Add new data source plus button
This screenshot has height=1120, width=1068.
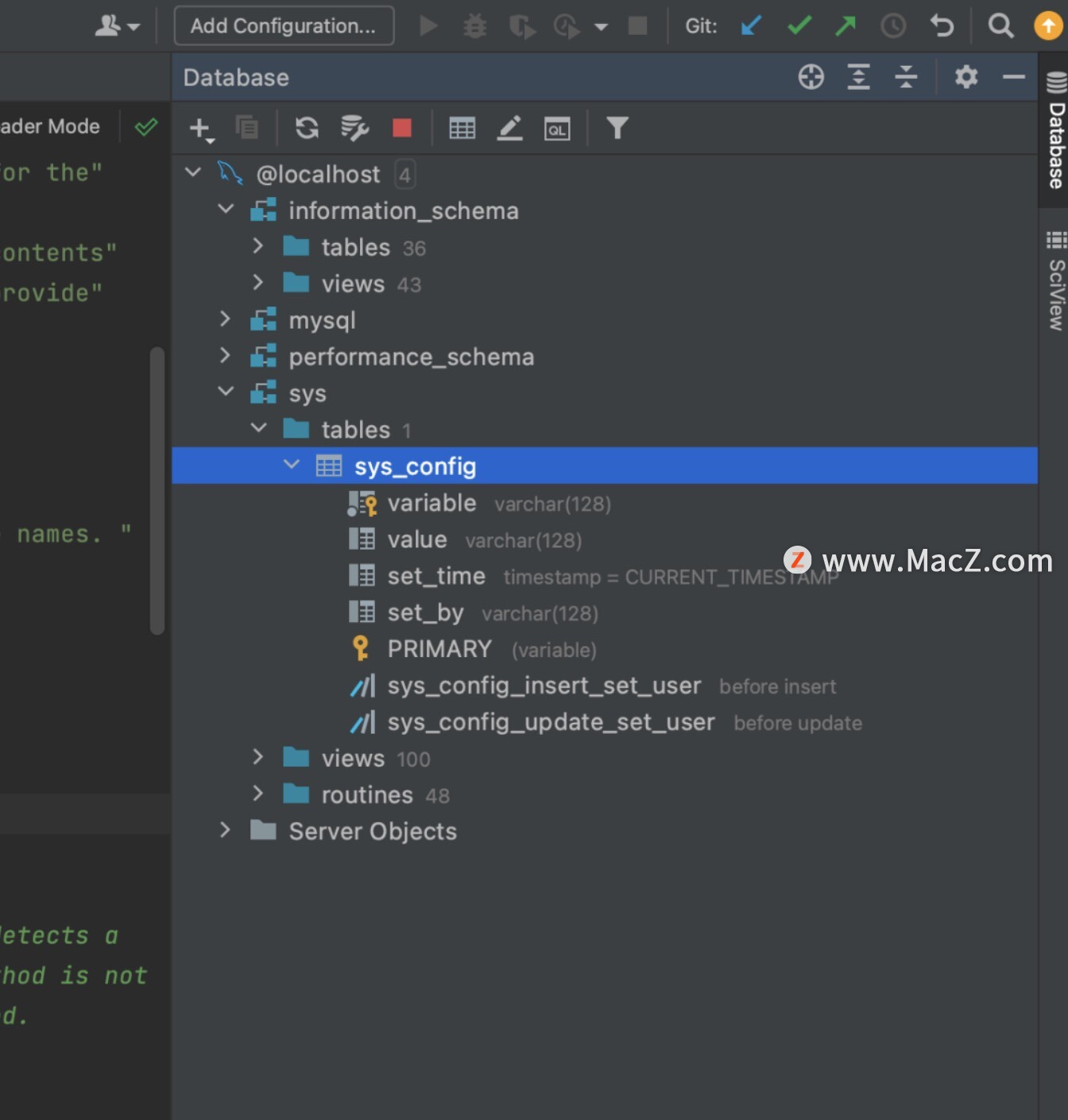[202, 129]
